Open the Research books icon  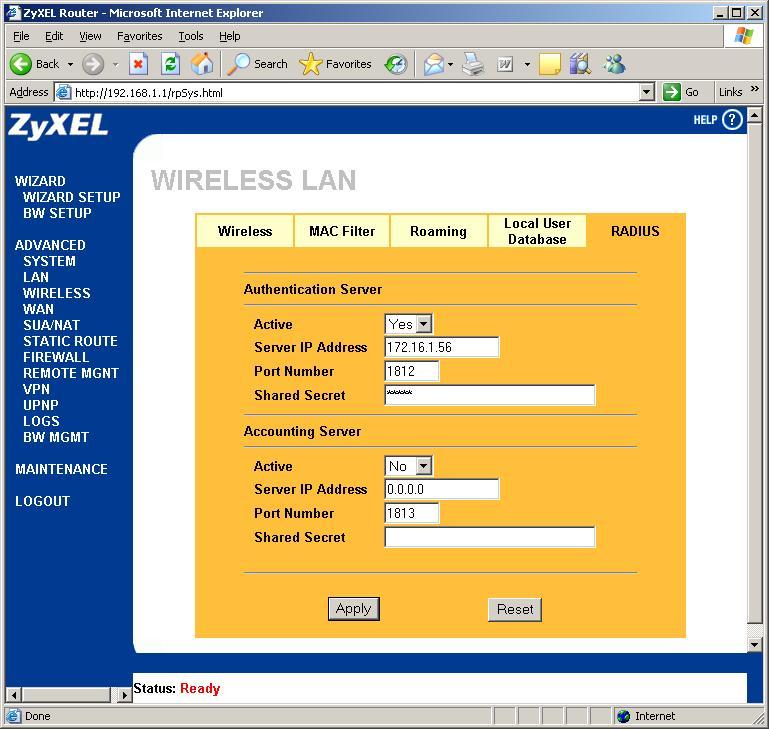[580, 64]
